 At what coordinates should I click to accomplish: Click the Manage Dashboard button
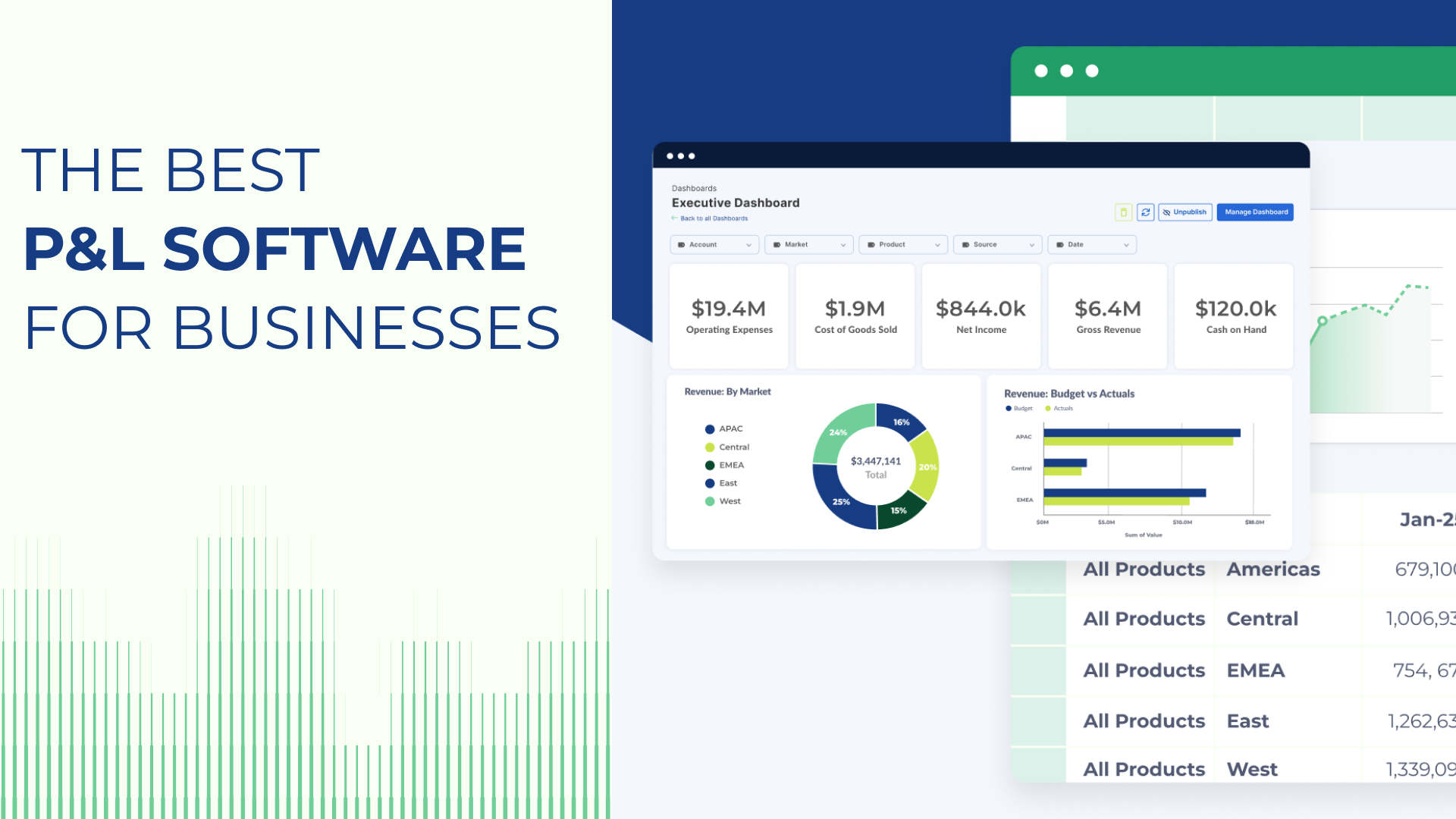(1255, 212)
